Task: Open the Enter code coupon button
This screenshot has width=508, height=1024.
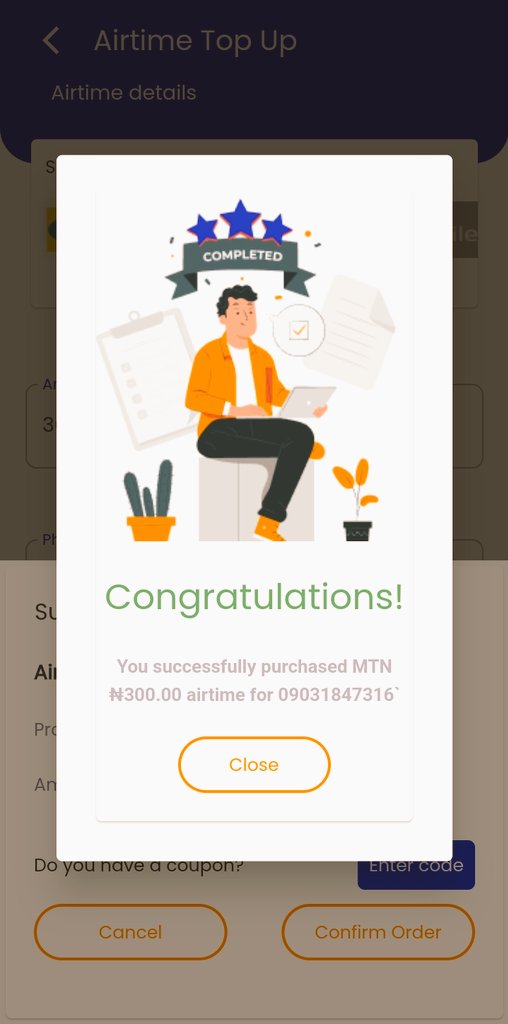Action: (x=416, y=865)
